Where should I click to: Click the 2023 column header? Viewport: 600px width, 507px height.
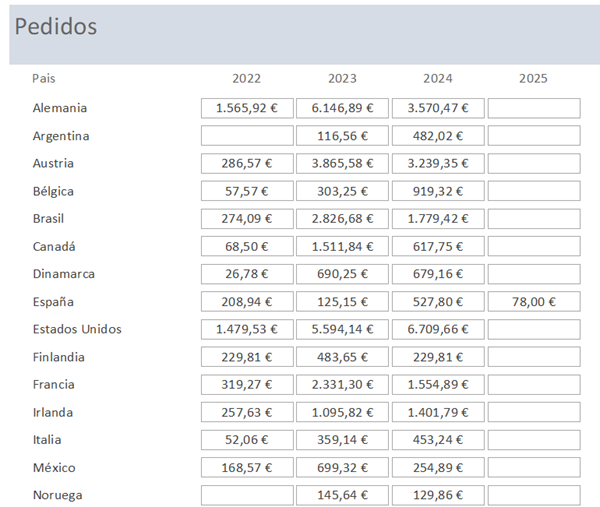click(342, 78)
